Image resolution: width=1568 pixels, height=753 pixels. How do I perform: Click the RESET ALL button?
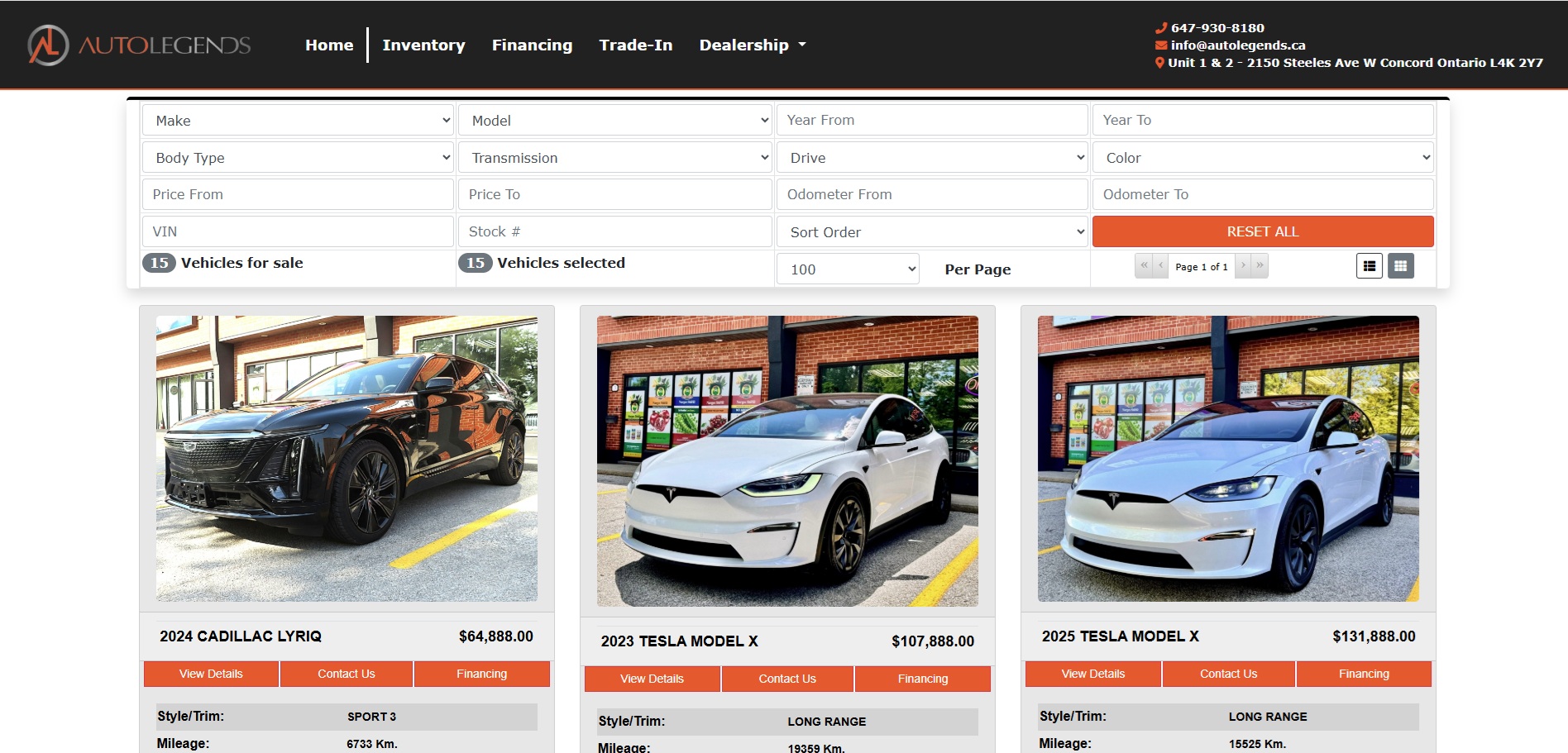[1263, 231]
